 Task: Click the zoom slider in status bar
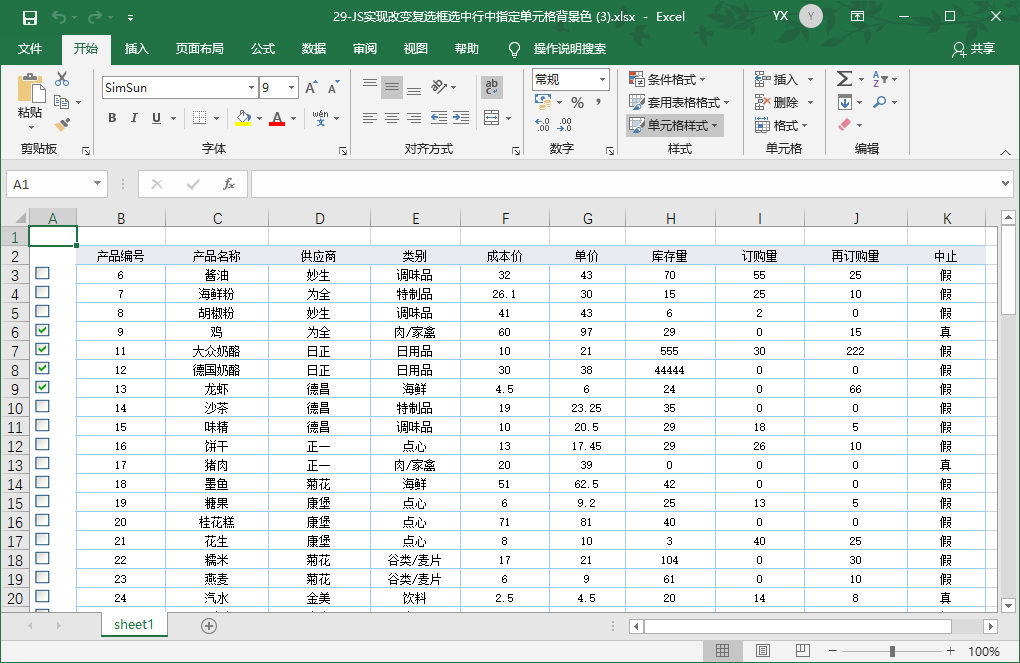(892, 651)
